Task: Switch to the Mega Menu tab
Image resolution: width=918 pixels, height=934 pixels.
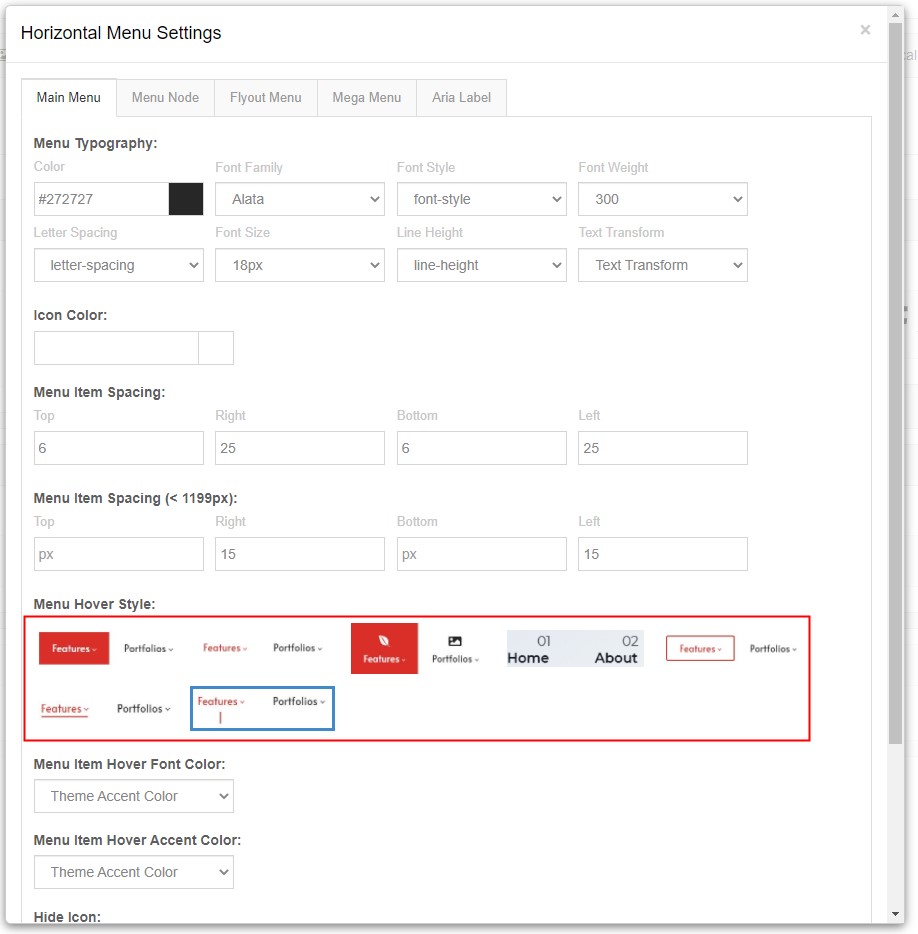Action: coord(366,98)
